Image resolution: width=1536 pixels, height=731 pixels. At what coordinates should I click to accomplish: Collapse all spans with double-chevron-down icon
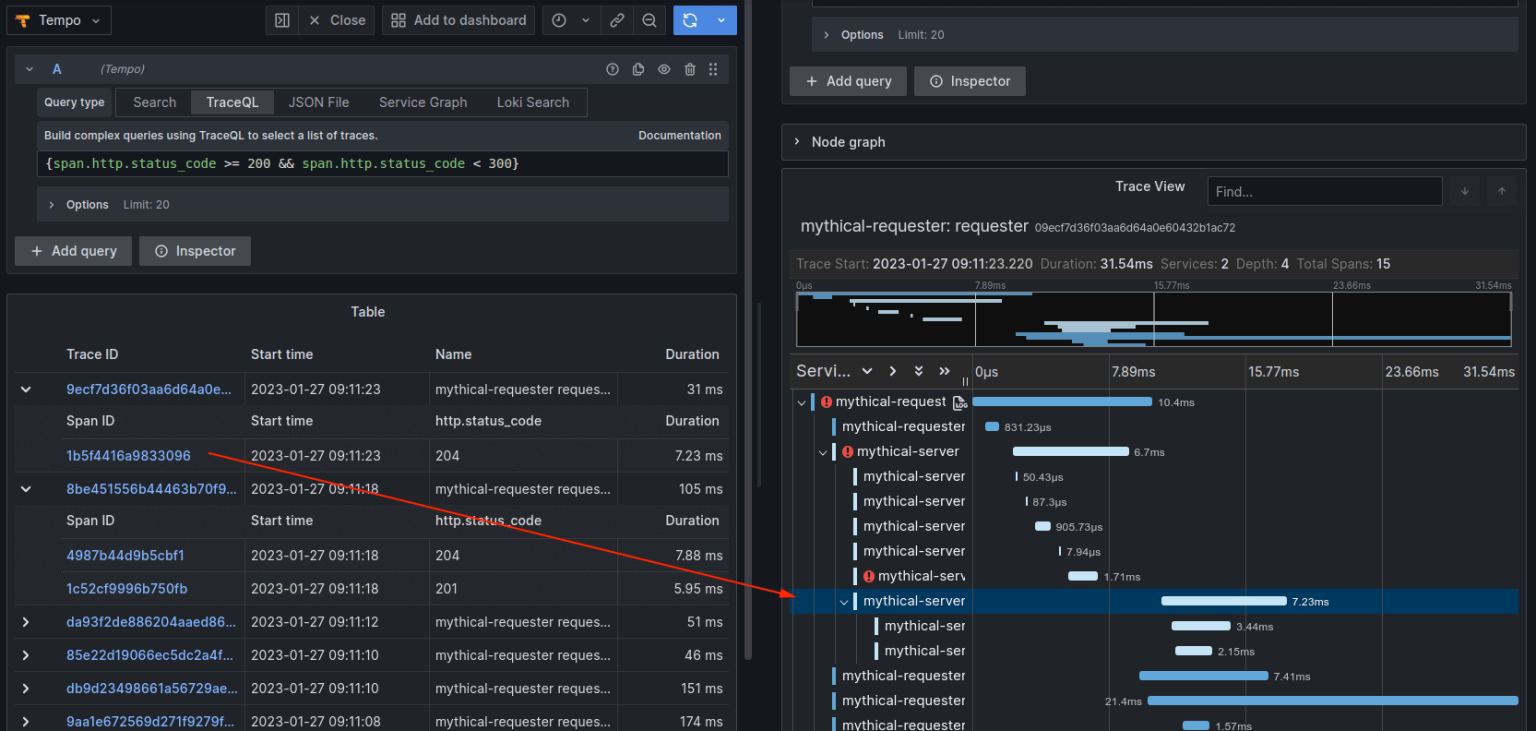coord(919,370)
